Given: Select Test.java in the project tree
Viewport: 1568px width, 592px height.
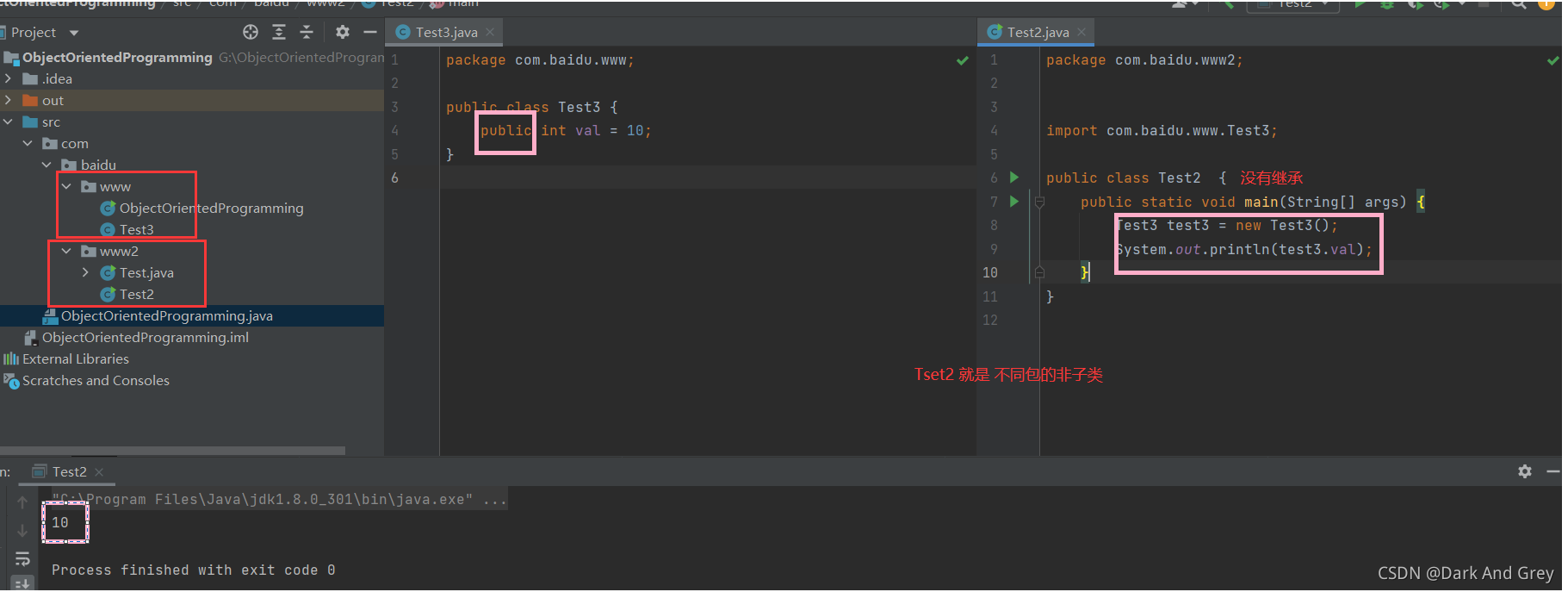Looking at the screenshot, I should click(146, 272).
